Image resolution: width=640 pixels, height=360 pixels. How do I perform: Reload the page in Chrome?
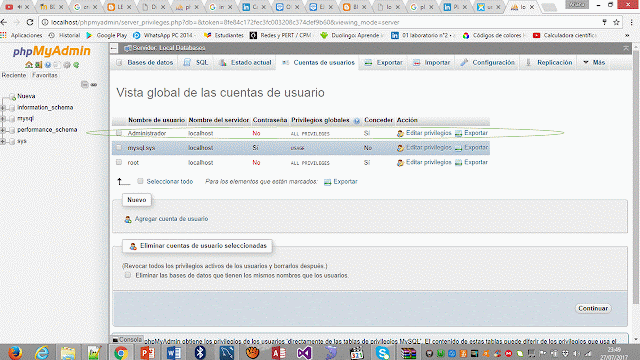[30, 22]
